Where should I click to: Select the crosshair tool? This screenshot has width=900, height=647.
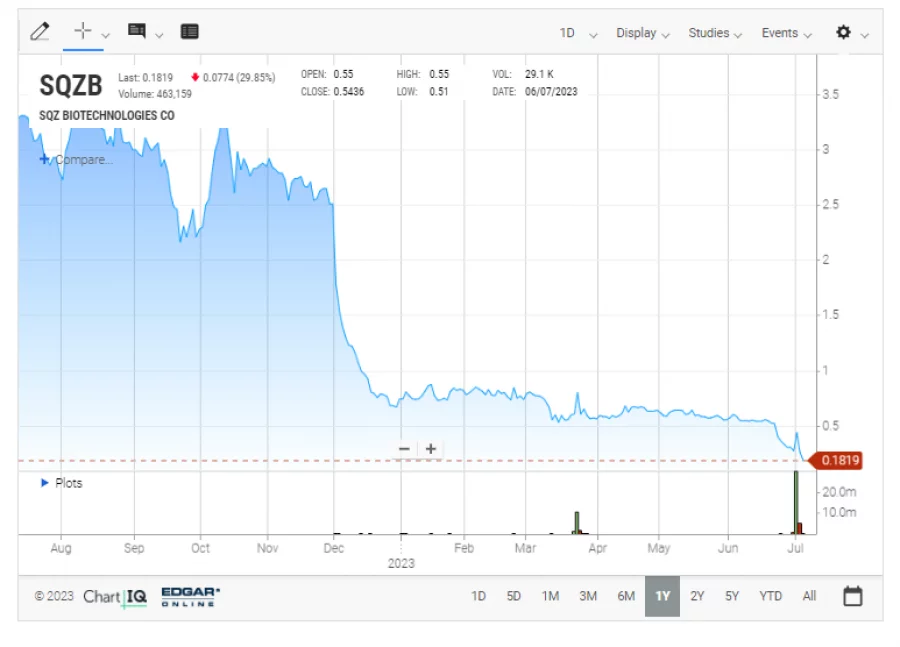(81, 28)
